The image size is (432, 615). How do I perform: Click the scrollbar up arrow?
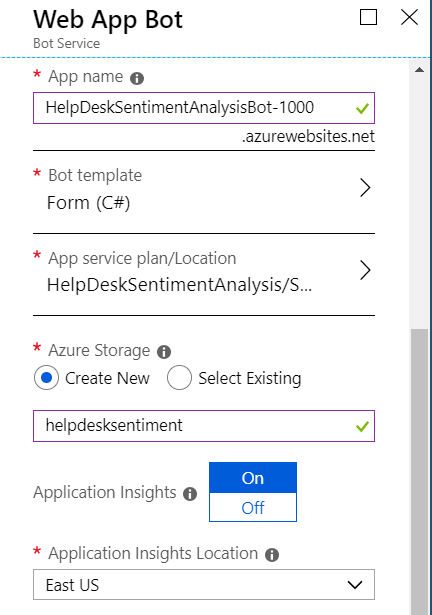pos(419,70)
